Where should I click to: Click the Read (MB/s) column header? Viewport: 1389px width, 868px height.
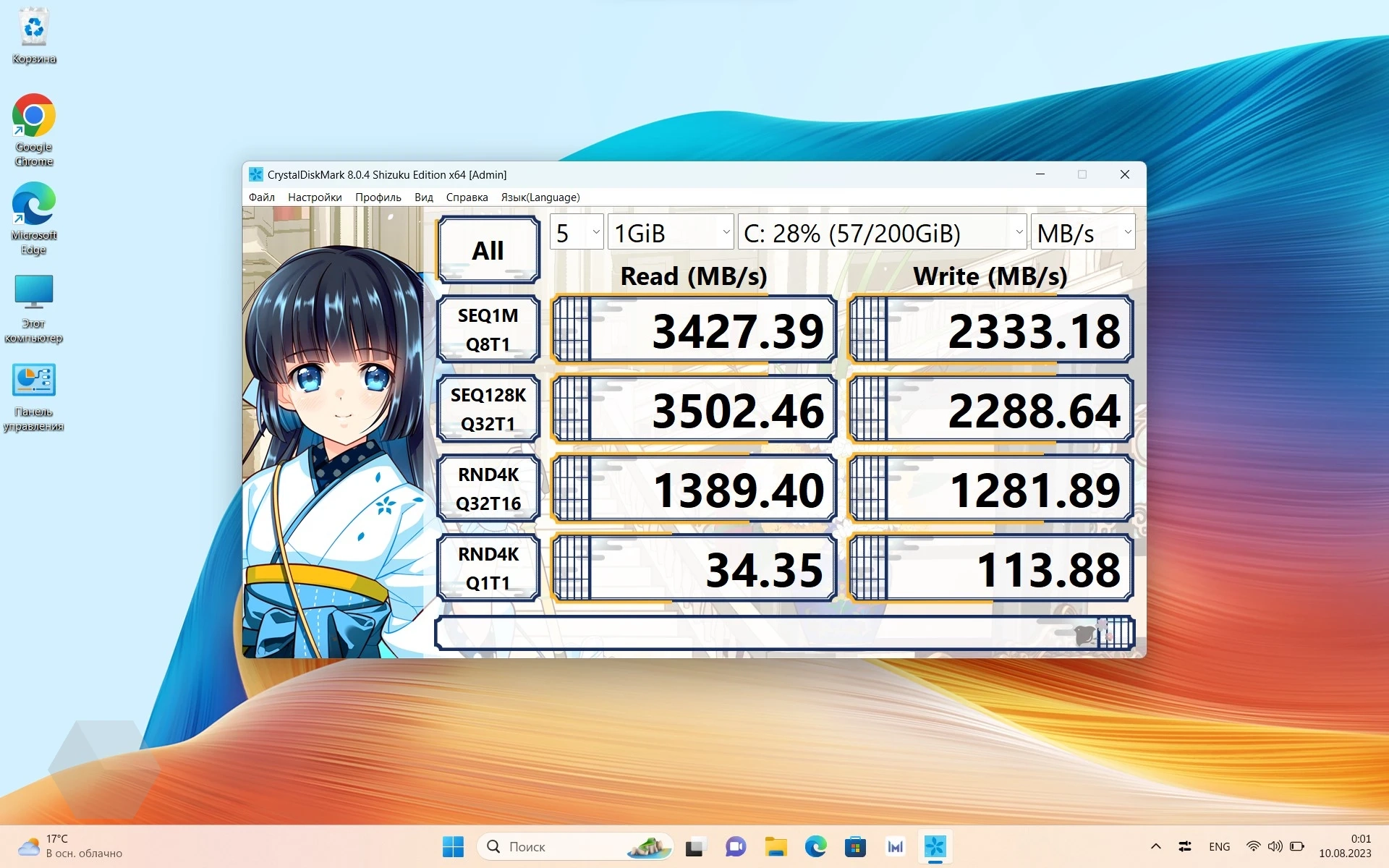694,276
